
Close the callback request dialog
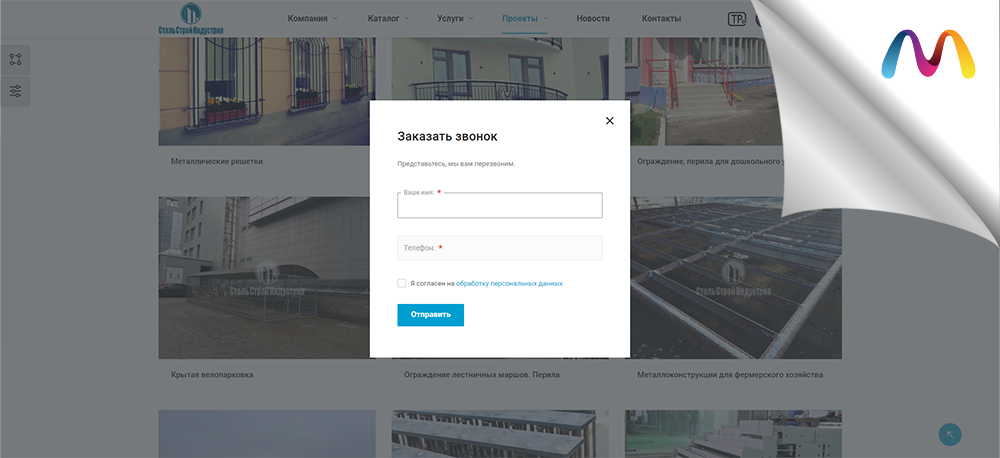[609, 121]
